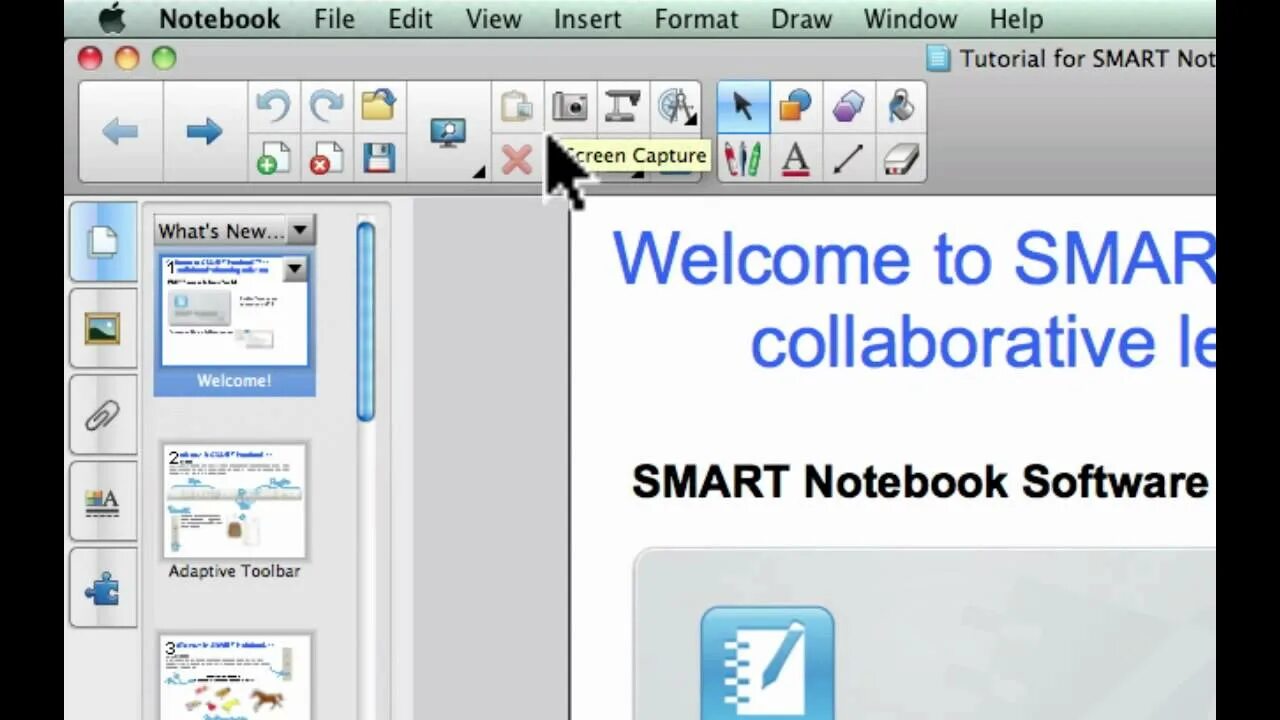Select the Regular Polygons tool
This screenshot has width=1280, height=720.
point(848,106)
